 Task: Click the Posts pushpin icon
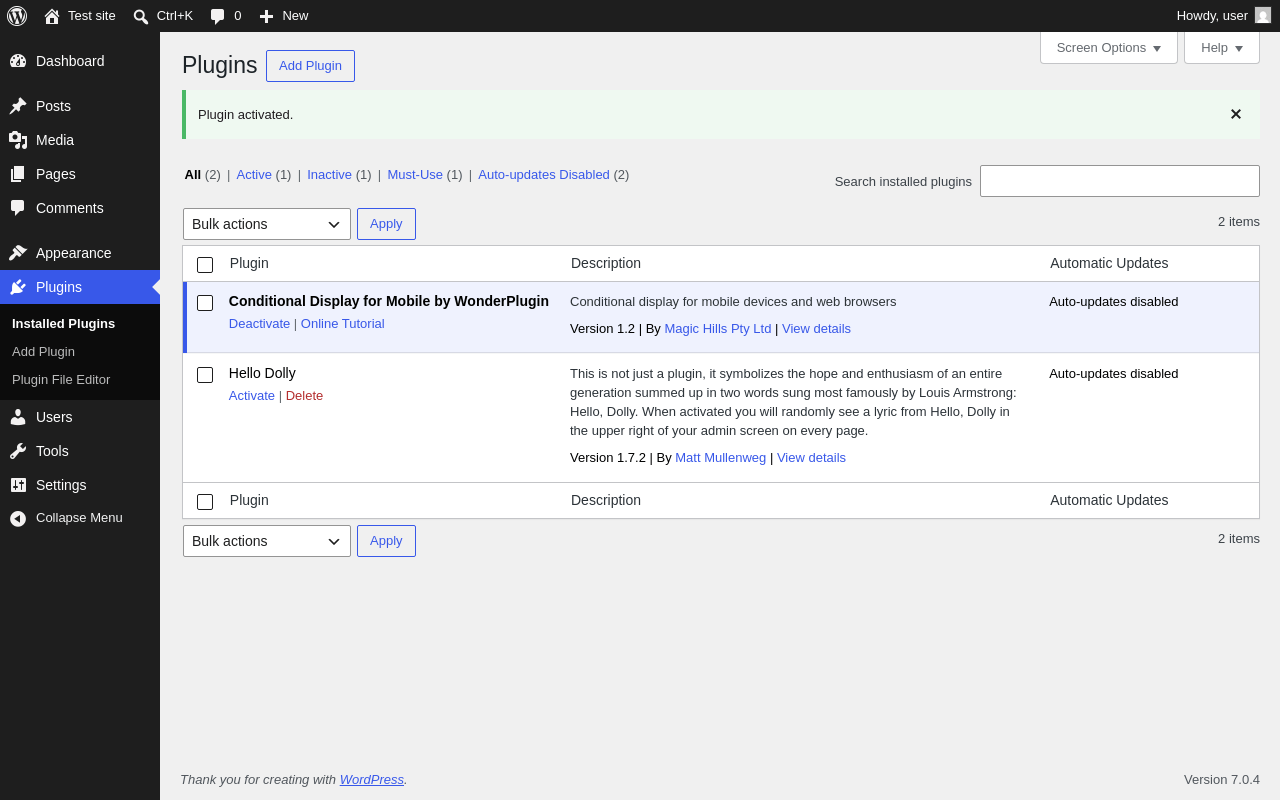coord(18,106)
